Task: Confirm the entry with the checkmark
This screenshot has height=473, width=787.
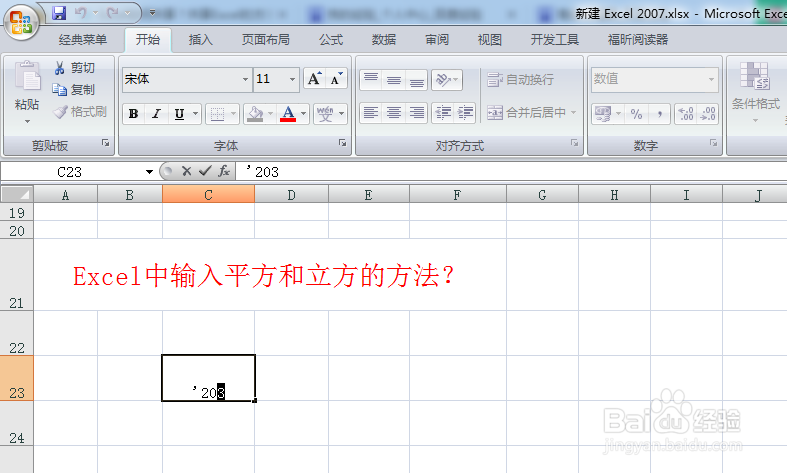Action: pos(205,172)
